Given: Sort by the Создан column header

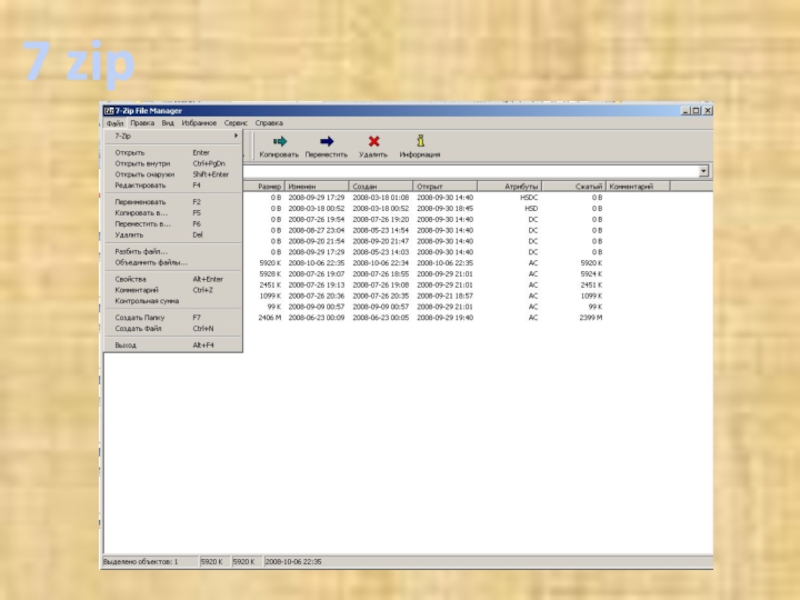Looking at the screenshot, I should point(381,186).
